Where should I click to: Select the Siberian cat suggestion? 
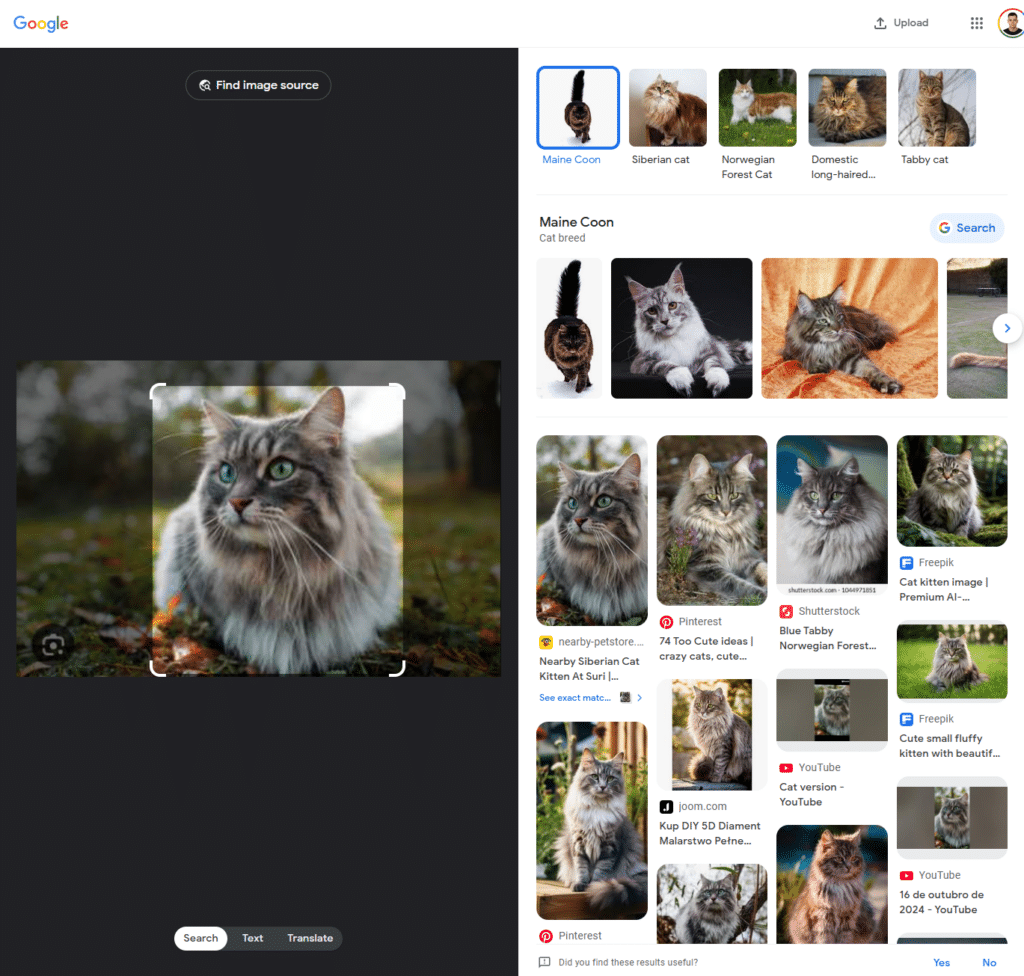(667, 108)
